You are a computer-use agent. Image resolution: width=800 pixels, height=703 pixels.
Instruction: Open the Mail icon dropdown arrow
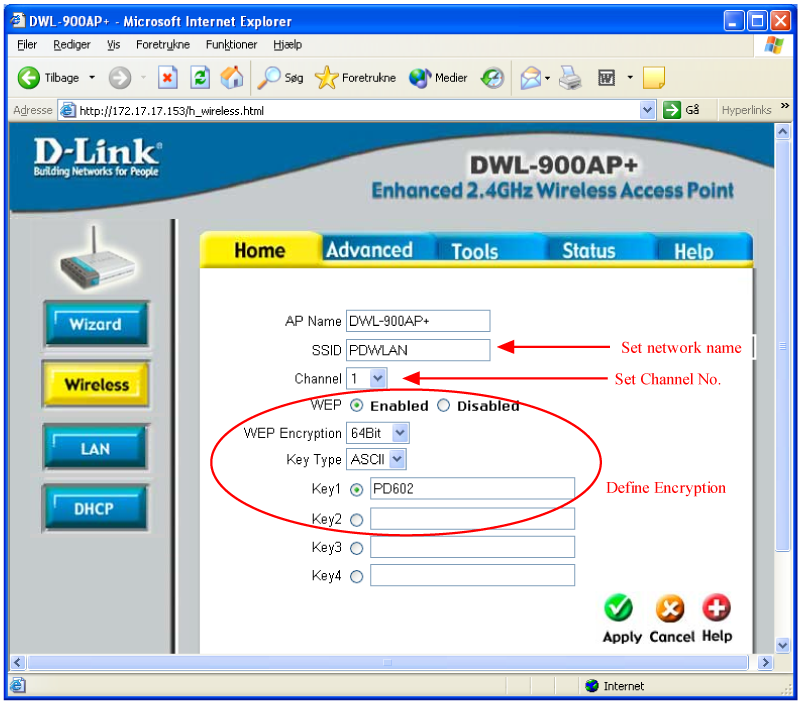(547, 78)
